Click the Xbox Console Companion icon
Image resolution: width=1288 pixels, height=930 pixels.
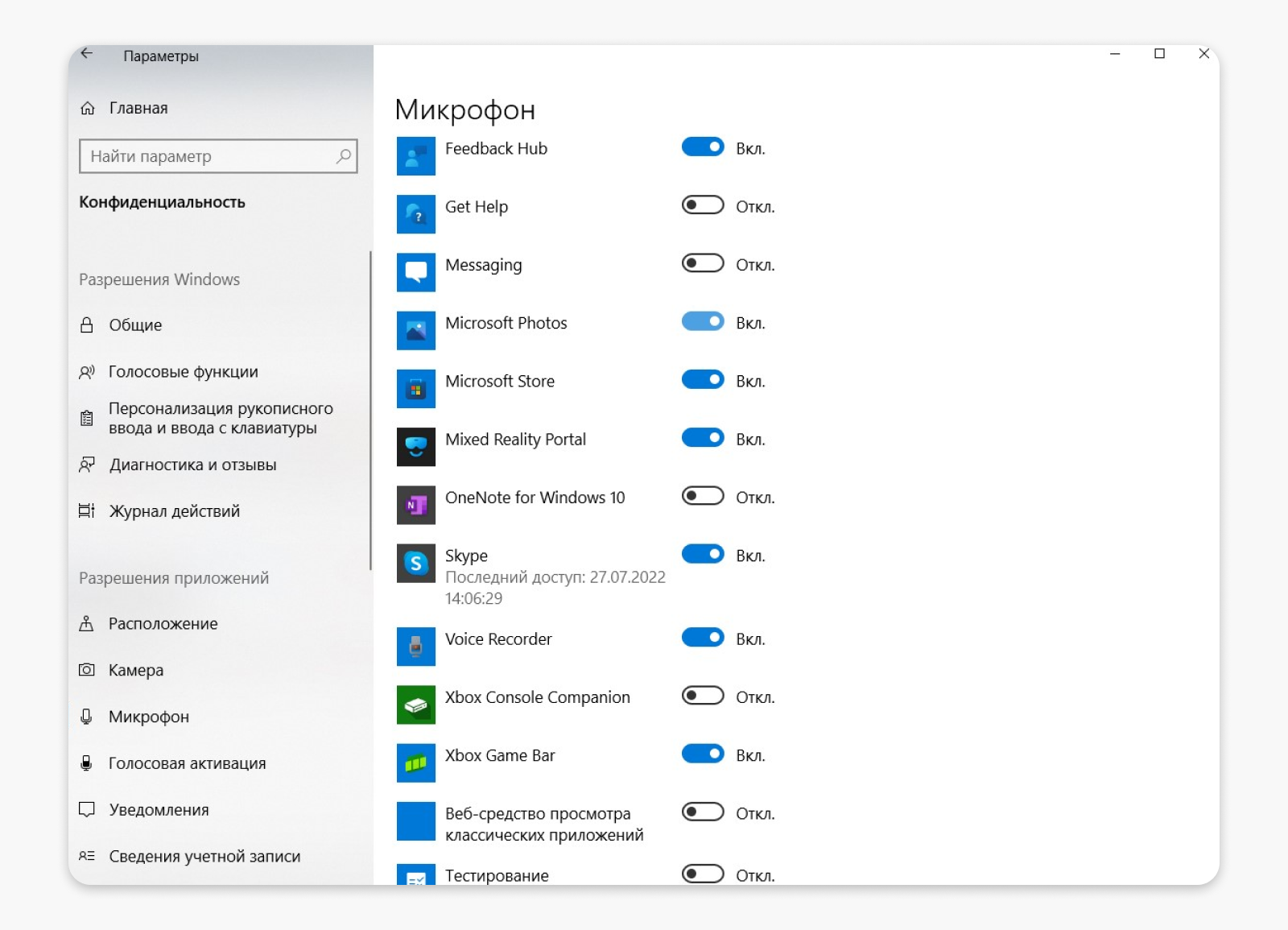415,705
